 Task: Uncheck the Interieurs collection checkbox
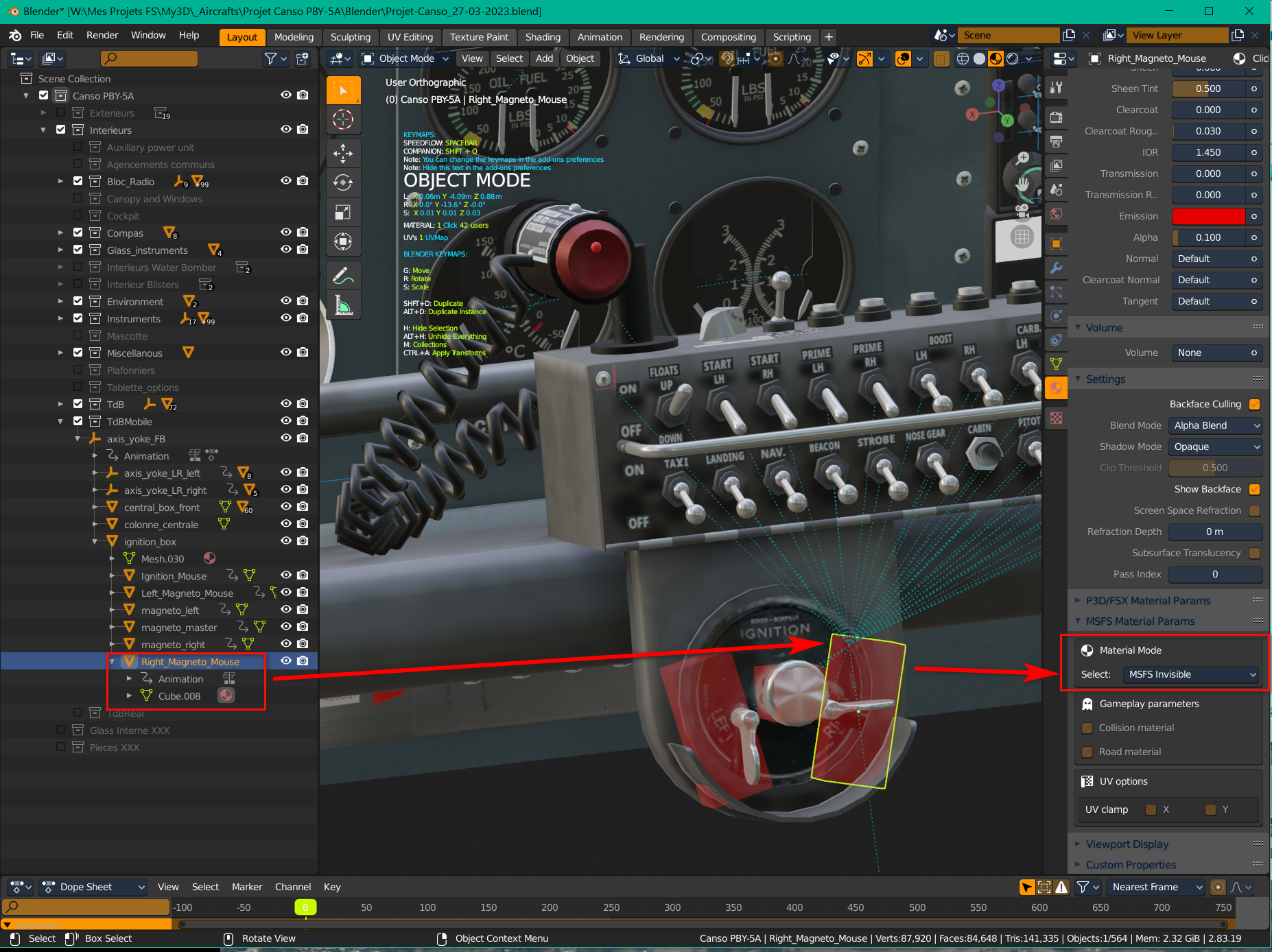click(x=60, y=130)
